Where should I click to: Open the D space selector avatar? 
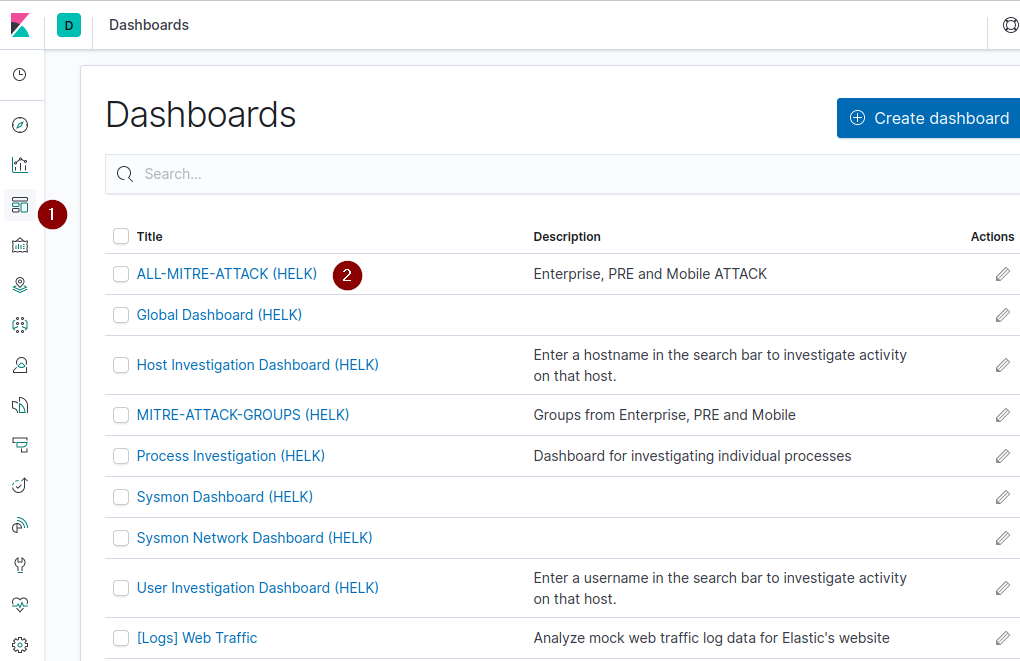click(69, 25)
